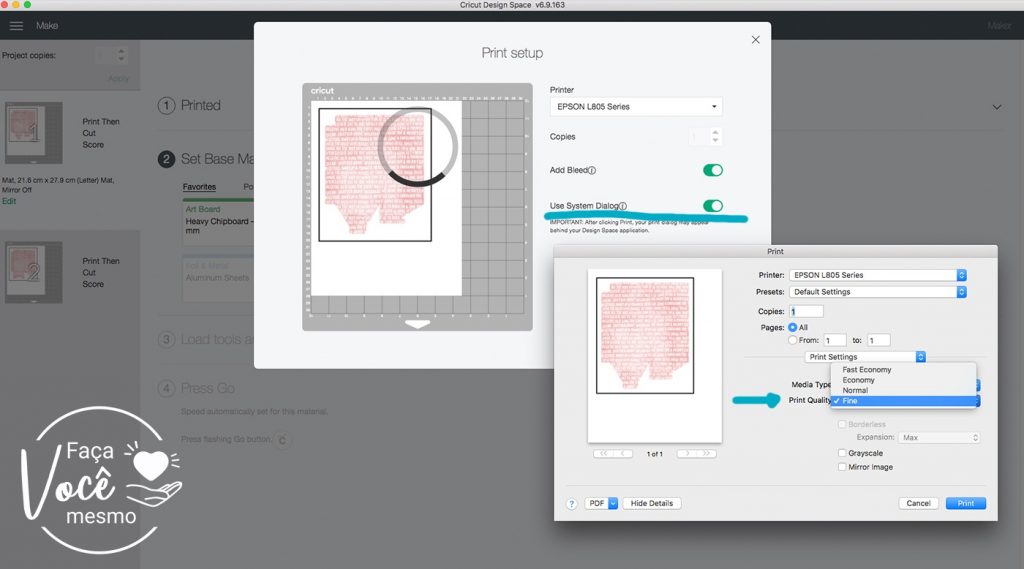Check the Mirror Image option
The image size is (1024, 569).
(x=843, y=467)
